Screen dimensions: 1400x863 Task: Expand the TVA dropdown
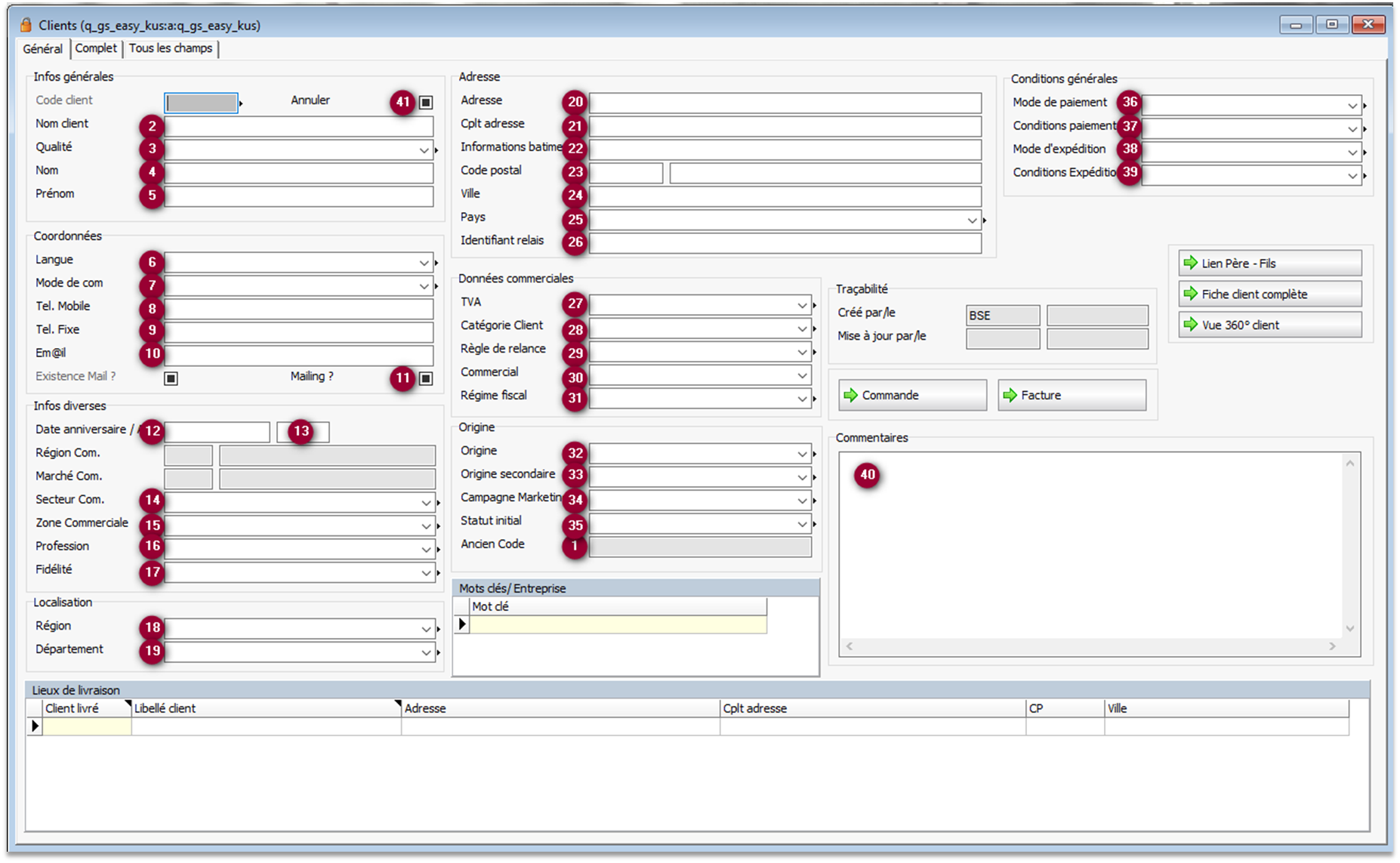(802, 305)
